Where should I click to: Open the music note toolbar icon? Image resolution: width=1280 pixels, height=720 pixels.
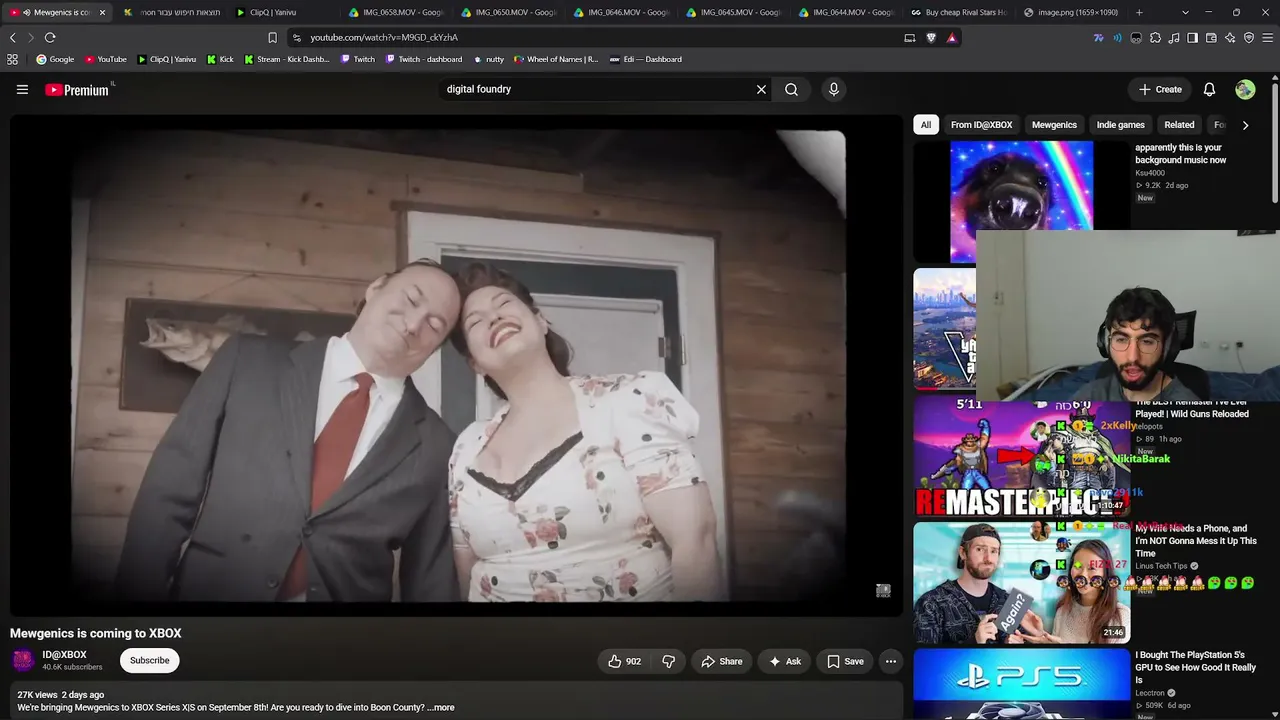1174,38
